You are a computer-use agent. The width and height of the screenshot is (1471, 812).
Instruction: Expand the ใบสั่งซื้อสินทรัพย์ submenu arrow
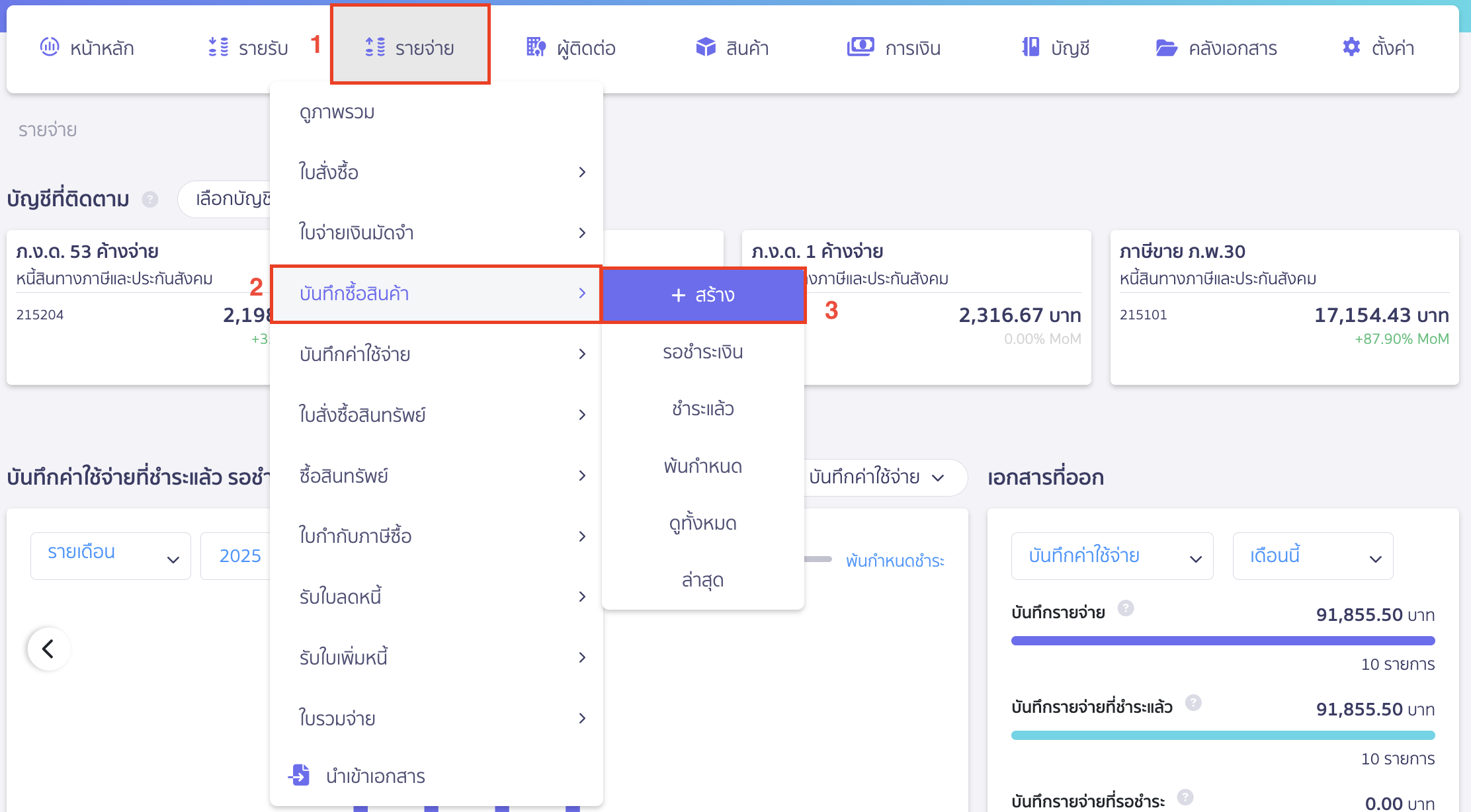click(582, 415)
